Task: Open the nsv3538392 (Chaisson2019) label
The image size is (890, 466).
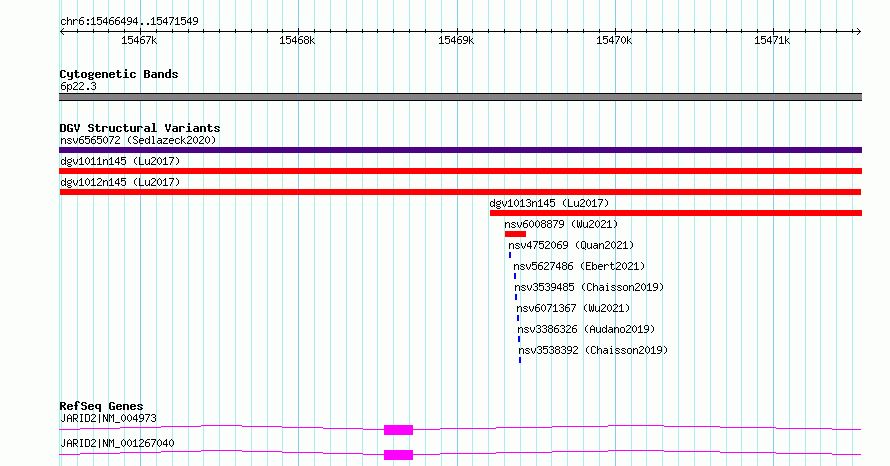Action: [593, 350]
